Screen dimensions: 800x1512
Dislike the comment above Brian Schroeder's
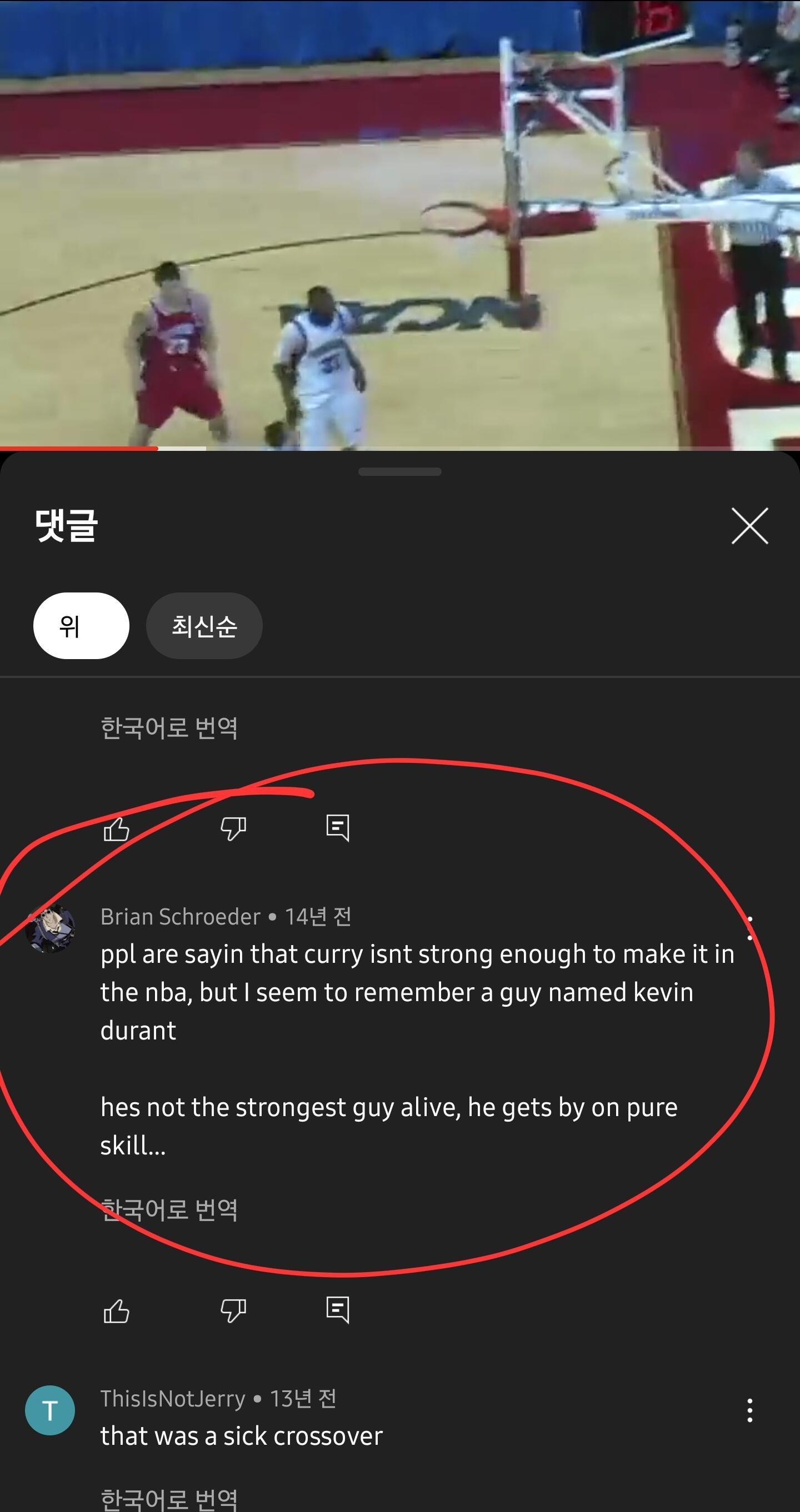coord(233,829)
